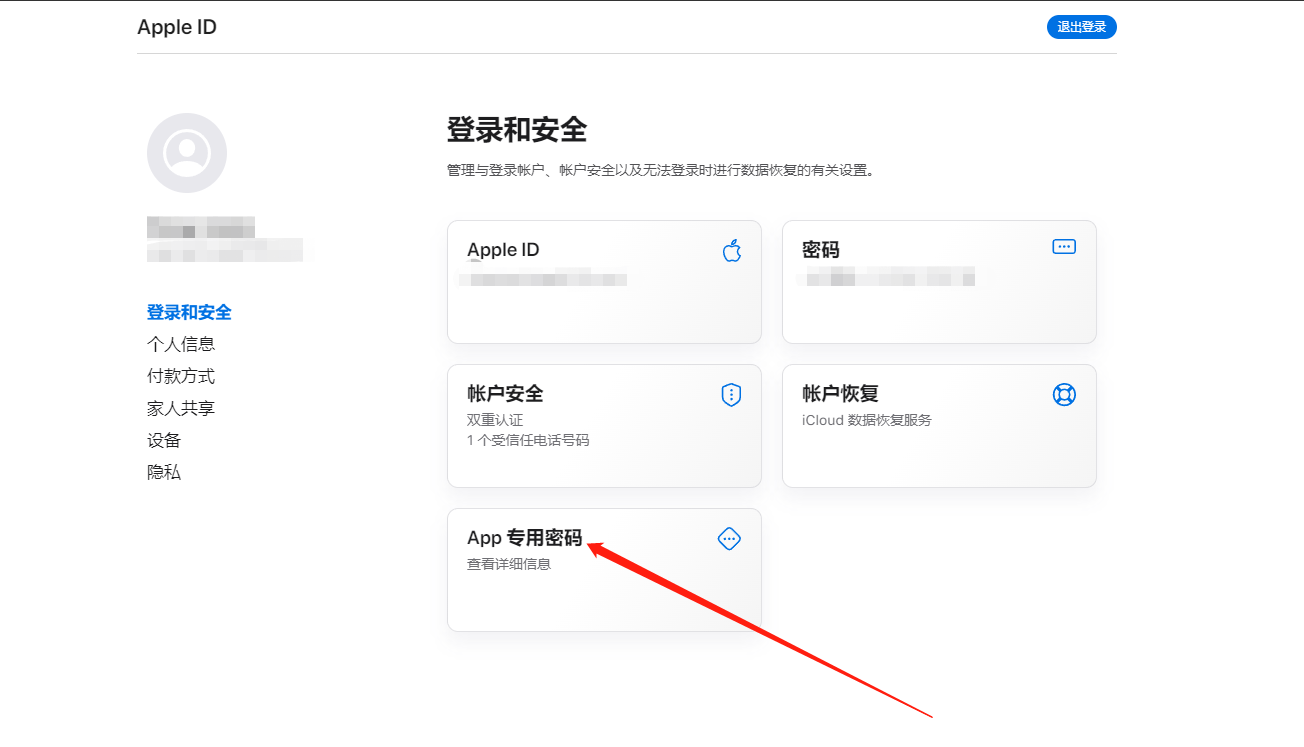Click the password dots icon on 密码 card
The width and height of the screenshot is (1304, 747).
[x=1064, y=246]
